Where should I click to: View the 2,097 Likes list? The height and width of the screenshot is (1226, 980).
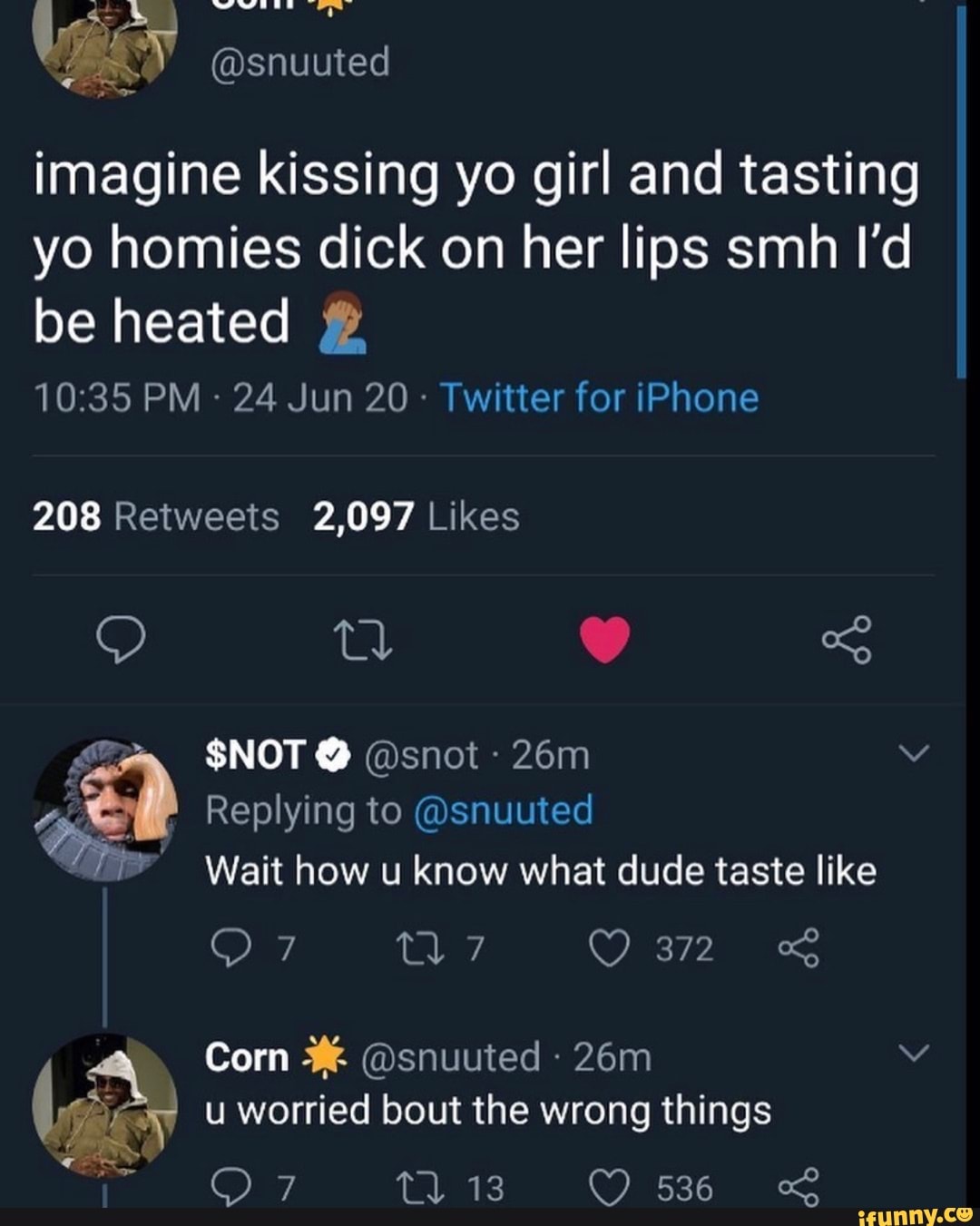click(416, 516)
